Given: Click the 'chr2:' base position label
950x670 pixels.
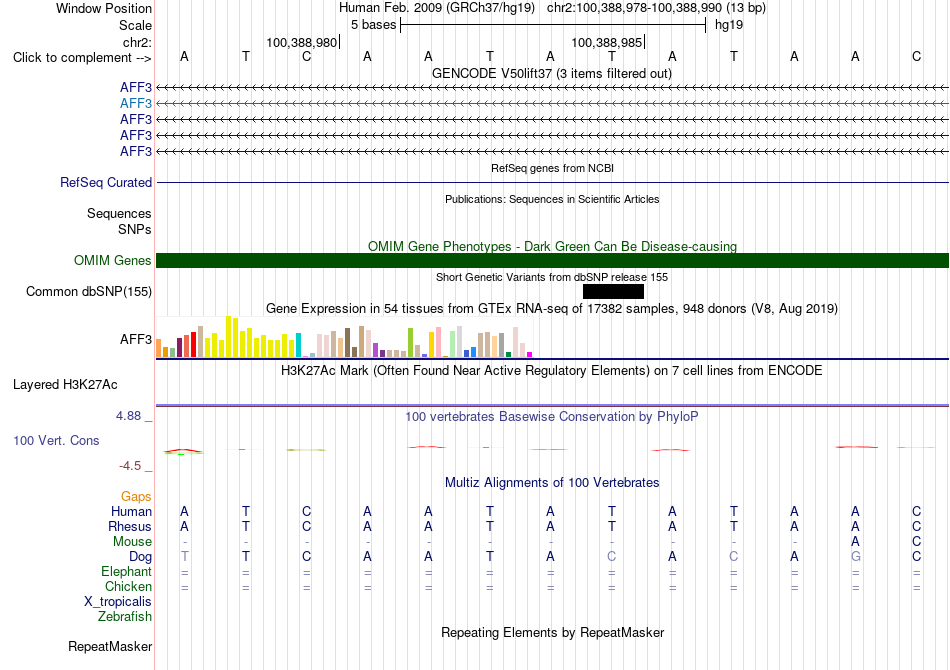Looking at the screenshot, I should tap(138, 42).
